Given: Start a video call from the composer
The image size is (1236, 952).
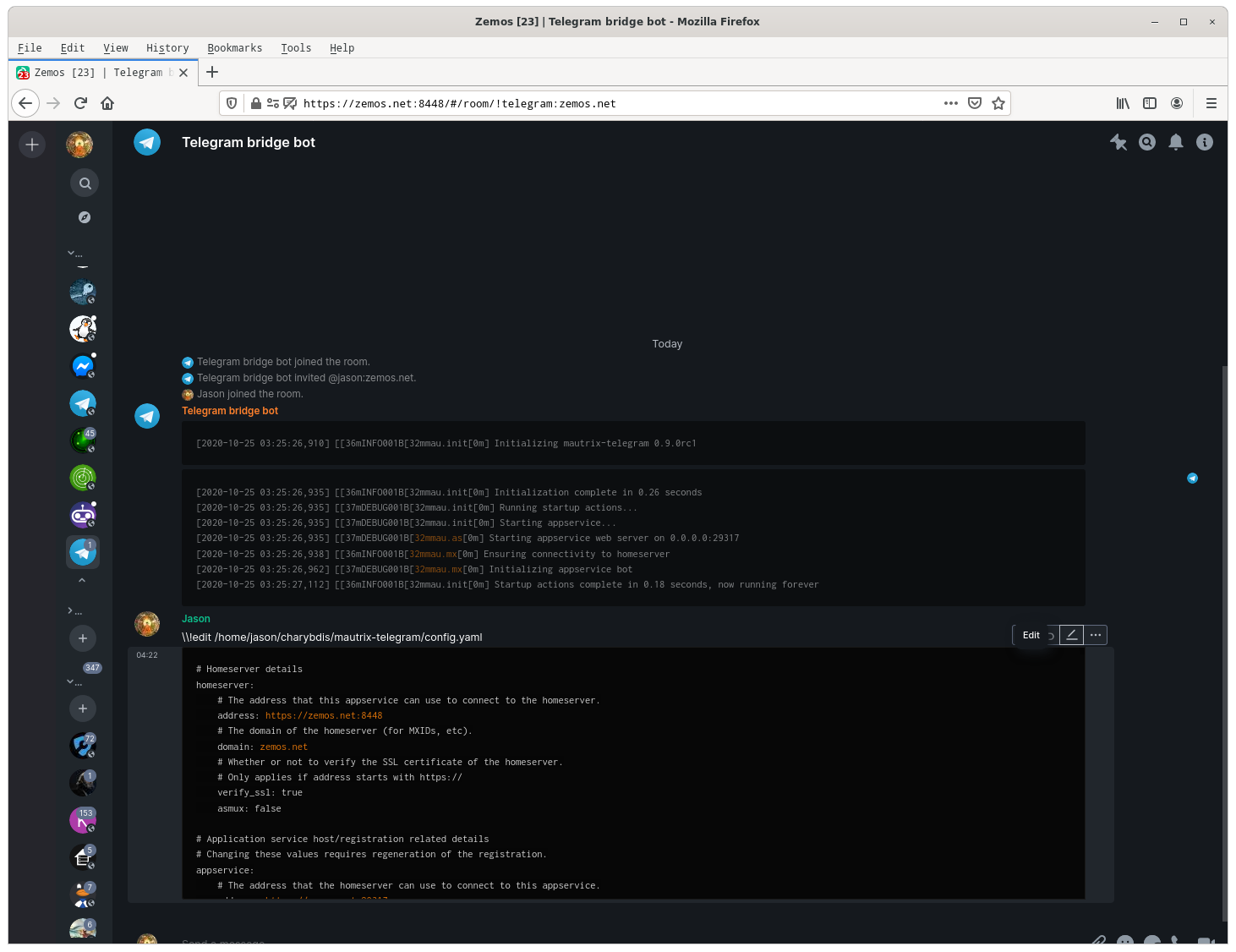Looking at the screenshot, I should [1205, 941].
